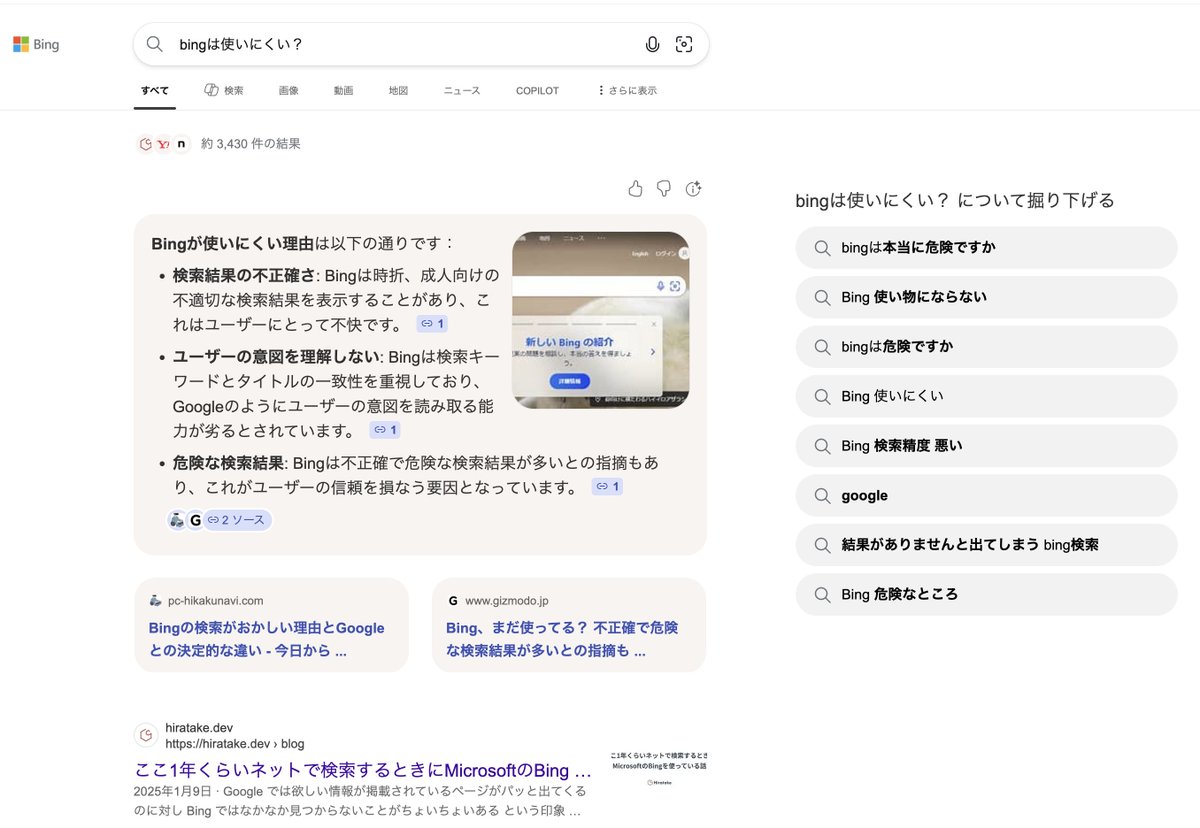The width and height of the screenshot is (1200, 828).
Task: Click the thumbs down feedback icon
Action: [x=664, y=189]
